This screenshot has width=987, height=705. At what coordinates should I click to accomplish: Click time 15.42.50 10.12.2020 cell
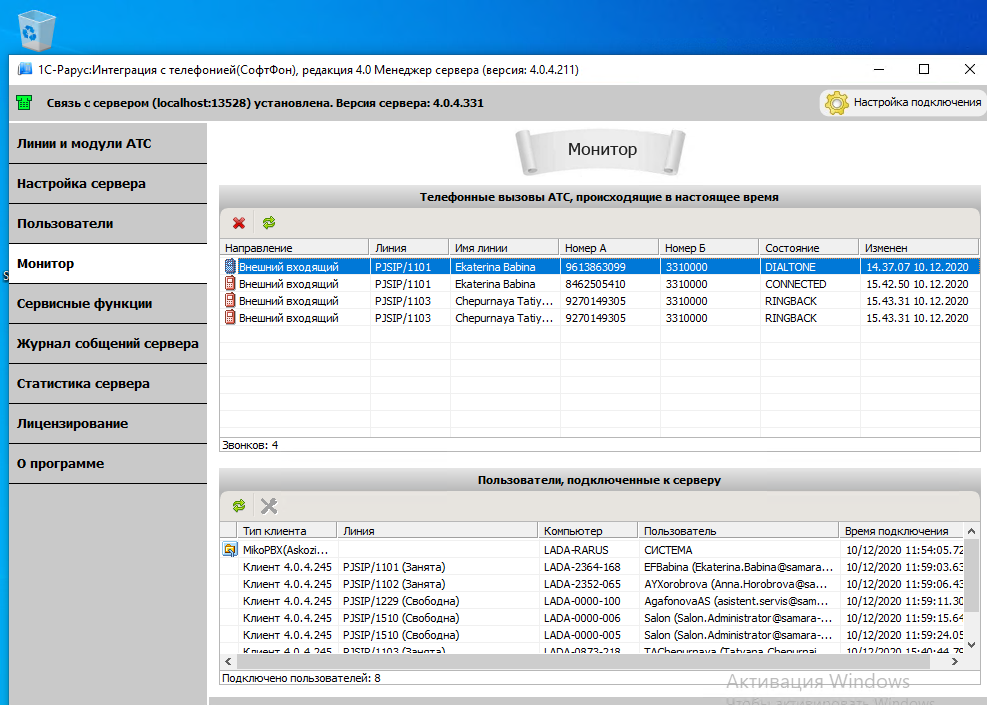[x=920, y=284]
